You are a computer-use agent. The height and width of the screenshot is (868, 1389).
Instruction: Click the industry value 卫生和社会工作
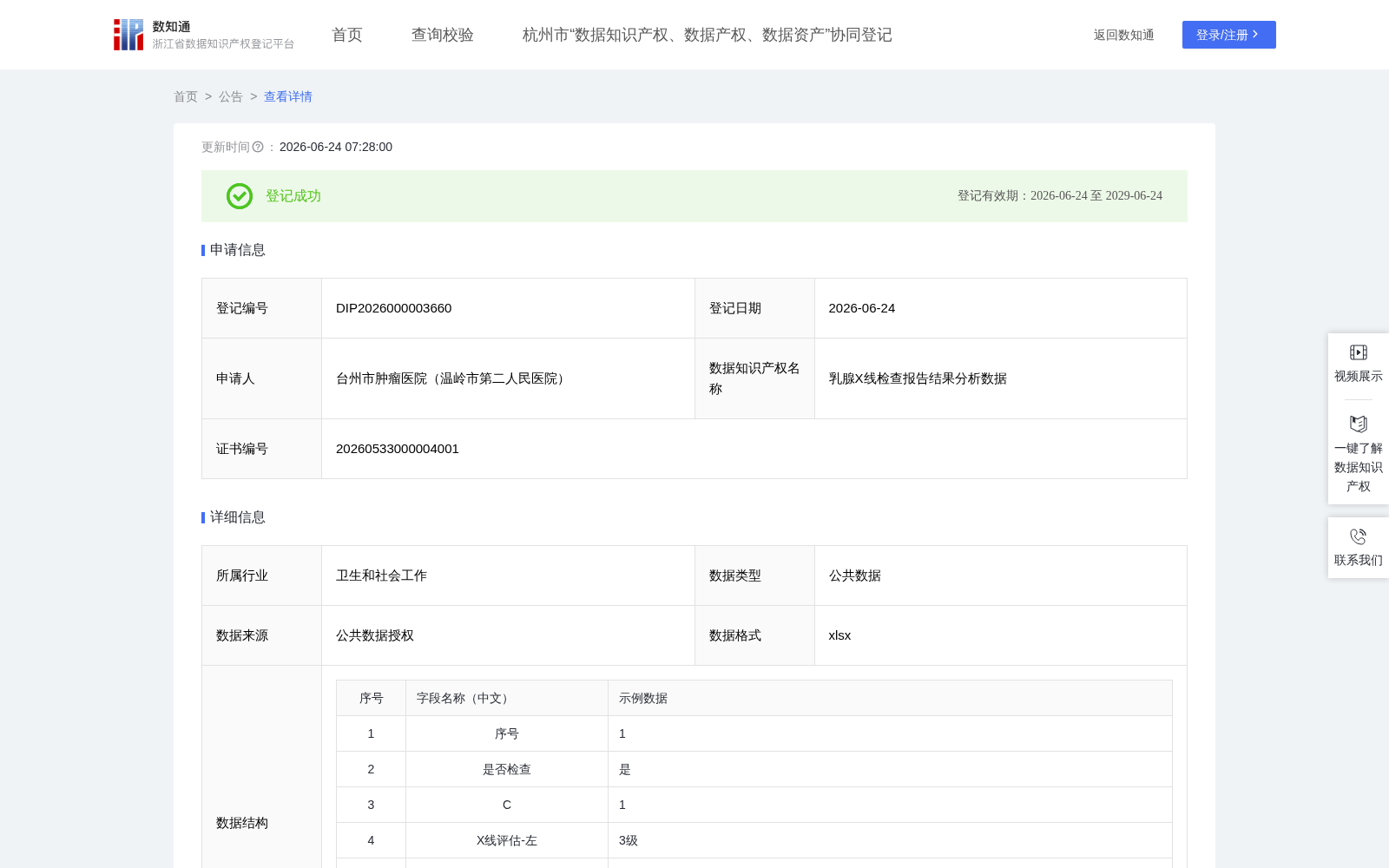[382, 575]
